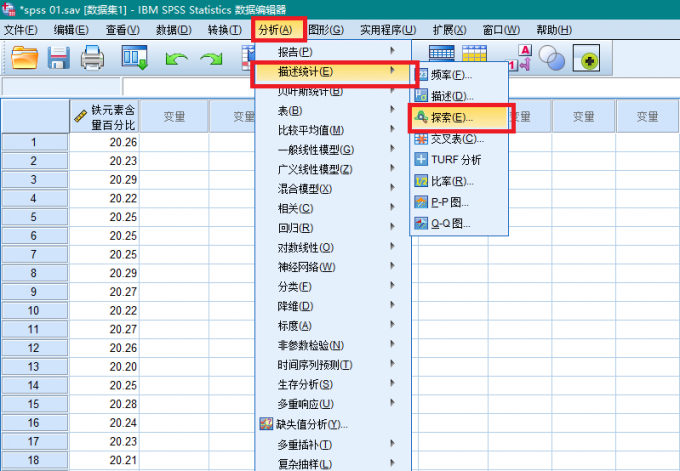
Task: Click the yellow grid toolbar icon
Action: [474, 52]
